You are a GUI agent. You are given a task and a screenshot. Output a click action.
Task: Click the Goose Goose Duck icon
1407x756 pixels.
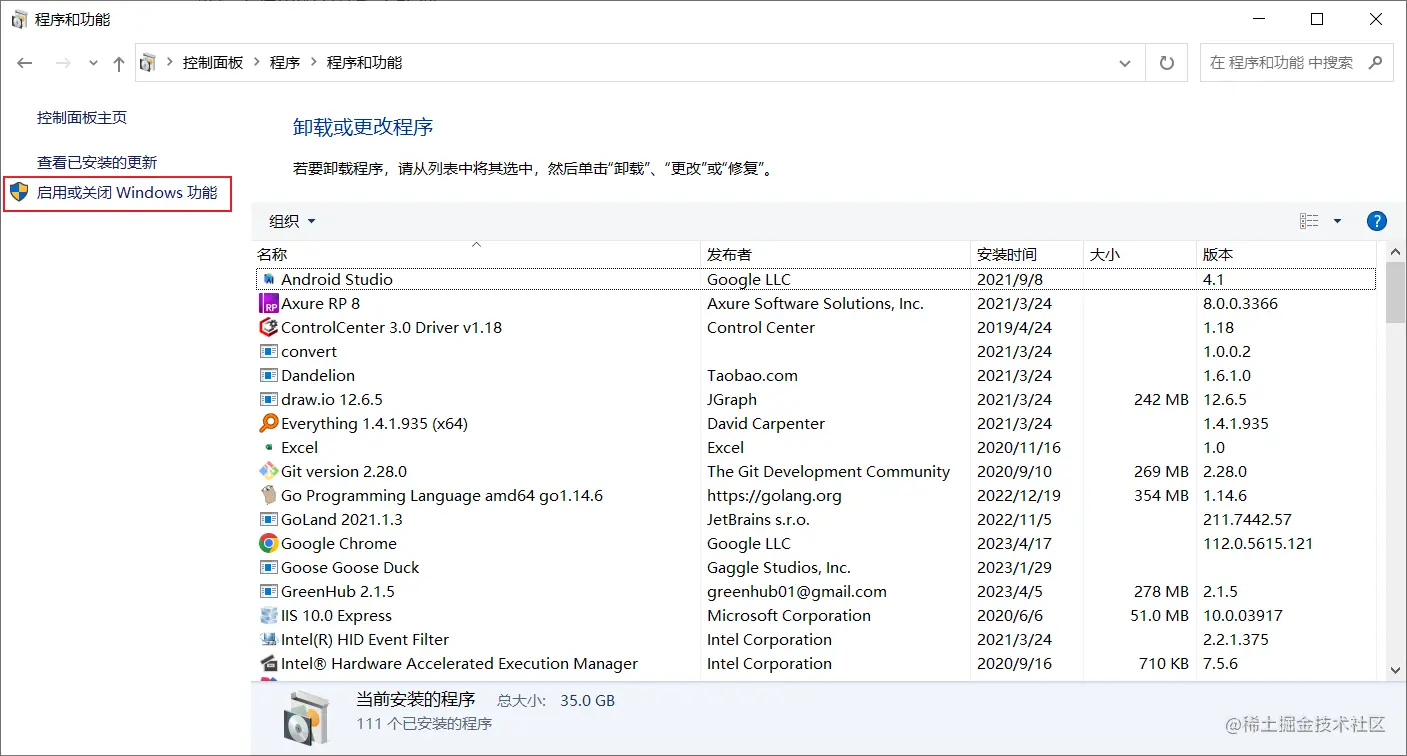pyautogui.click(x=268, y=568)
